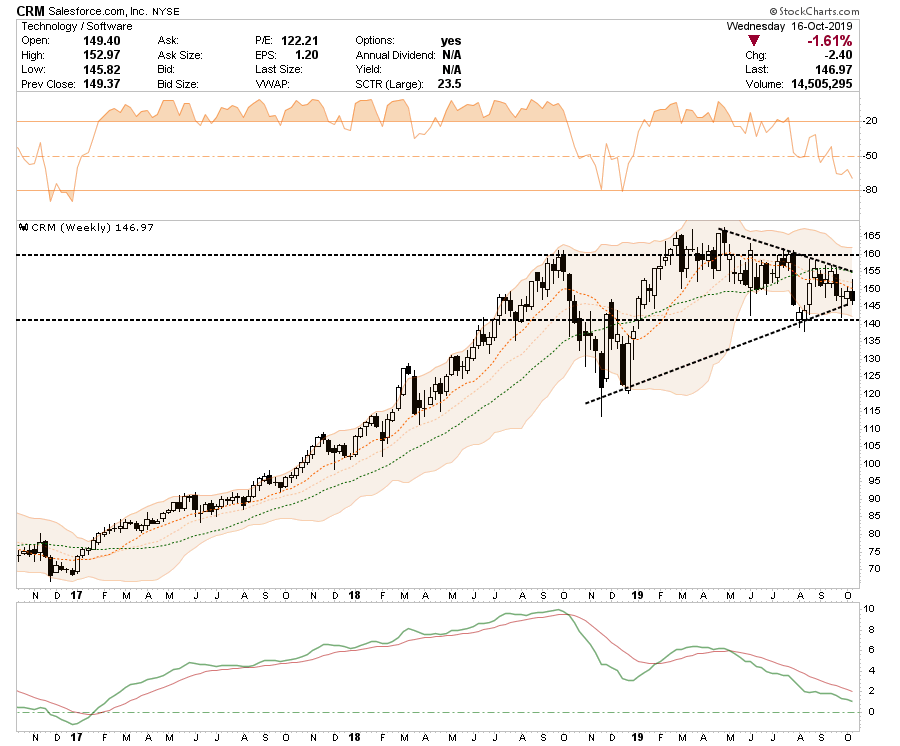This screenshot has height=746, width=900.
Task: Click the CRM ticker symbol in the header
Action: click(30, 11)
